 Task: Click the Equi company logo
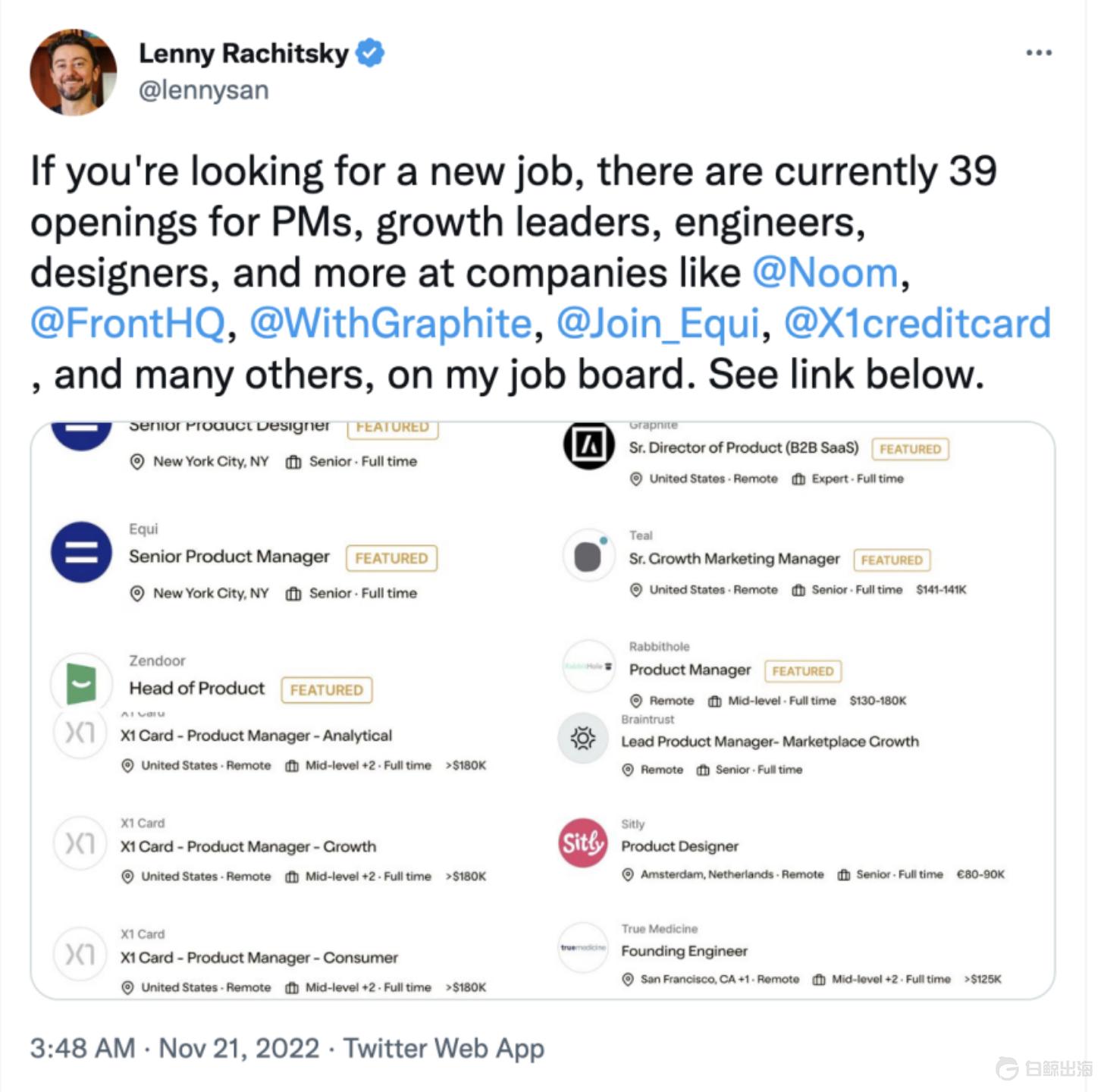(80, 553)
